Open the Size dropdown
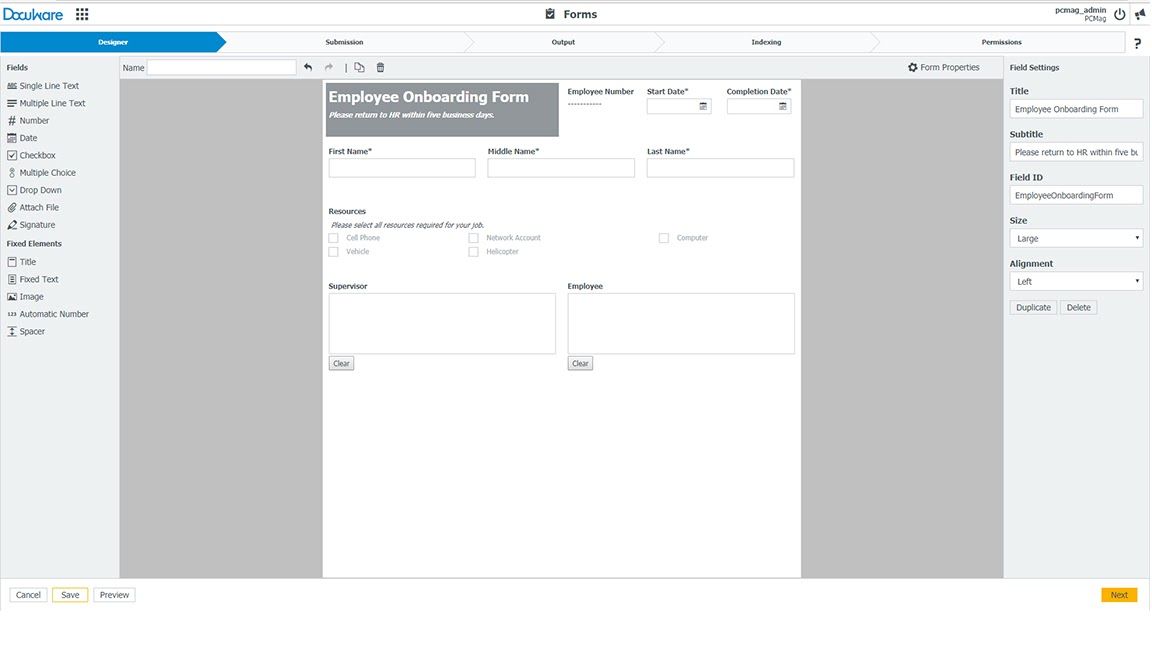Image resolution: width=1152 pixels, height=648 pixels. (1076, 239)
